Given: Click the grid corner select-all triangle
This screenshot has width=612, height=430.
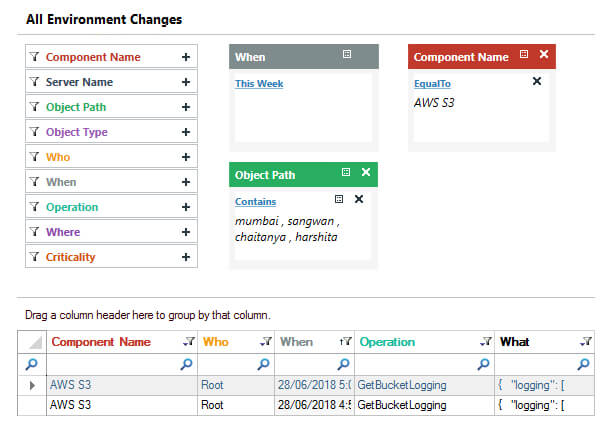Looking at the screenshot, I should point(35,343).
